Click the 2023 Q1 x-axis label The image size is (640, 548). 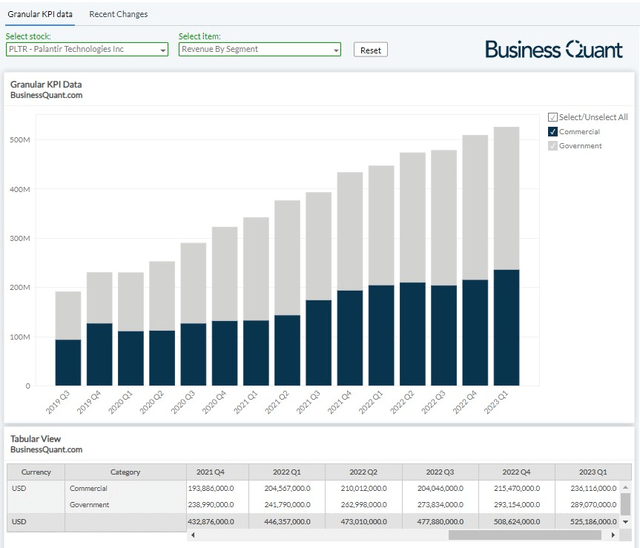[x=496, y=402]
